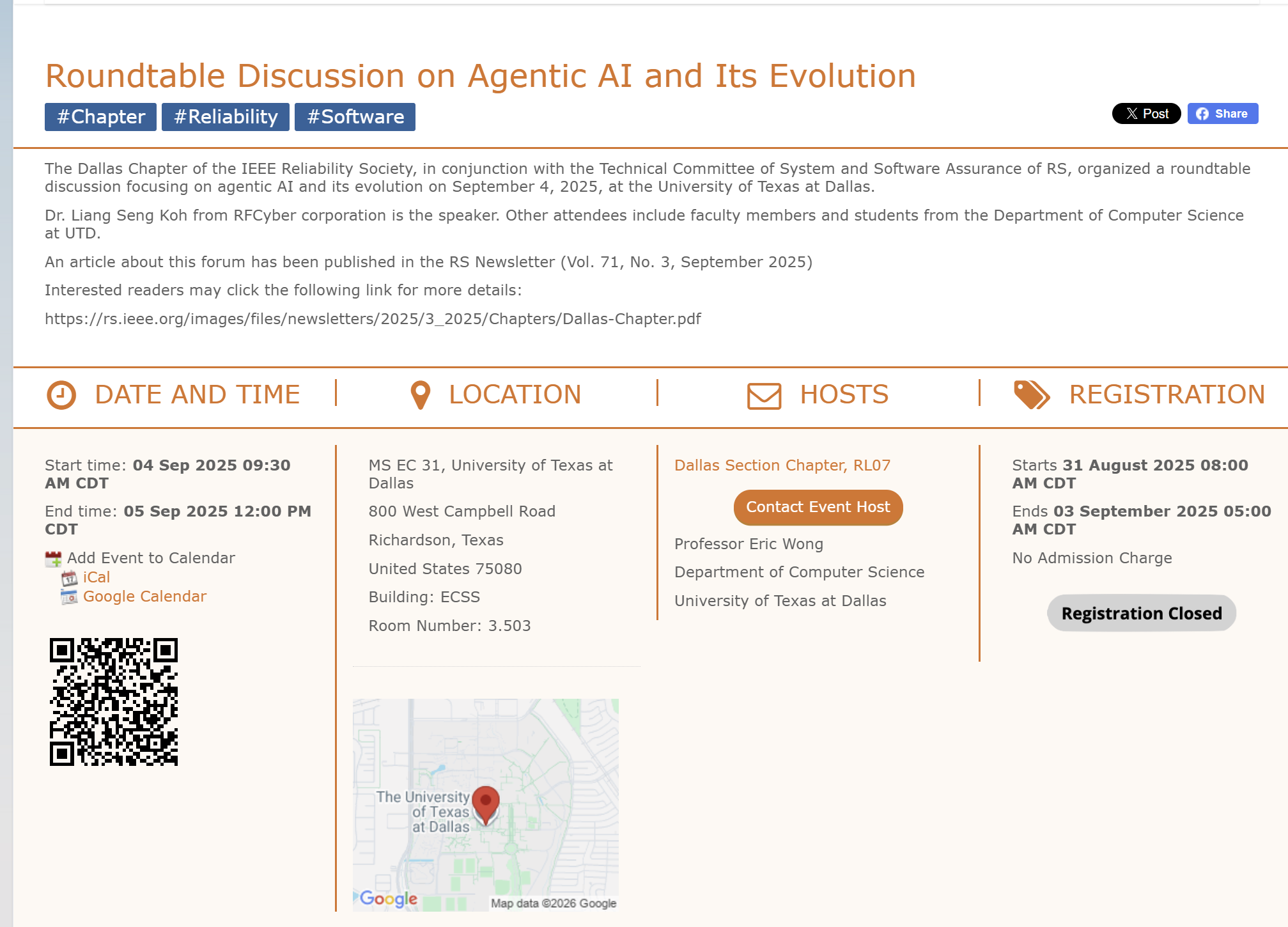Click the tags icon beside Registration
The width and height of the screenshot is (1288, 927).
point(1031,395)
